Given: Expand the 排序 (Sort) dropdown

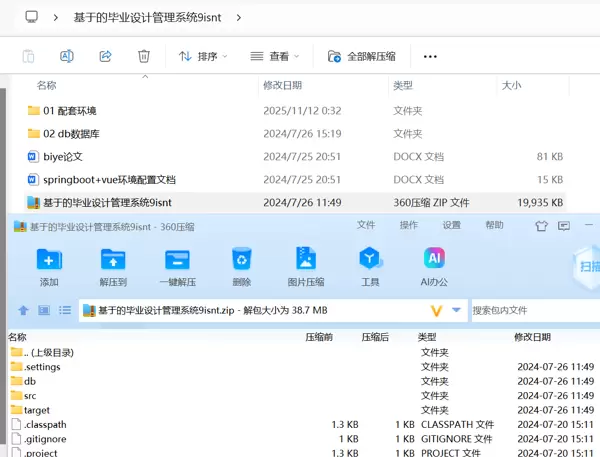Looking at the screenshot, I should click(x=203, y=56).
